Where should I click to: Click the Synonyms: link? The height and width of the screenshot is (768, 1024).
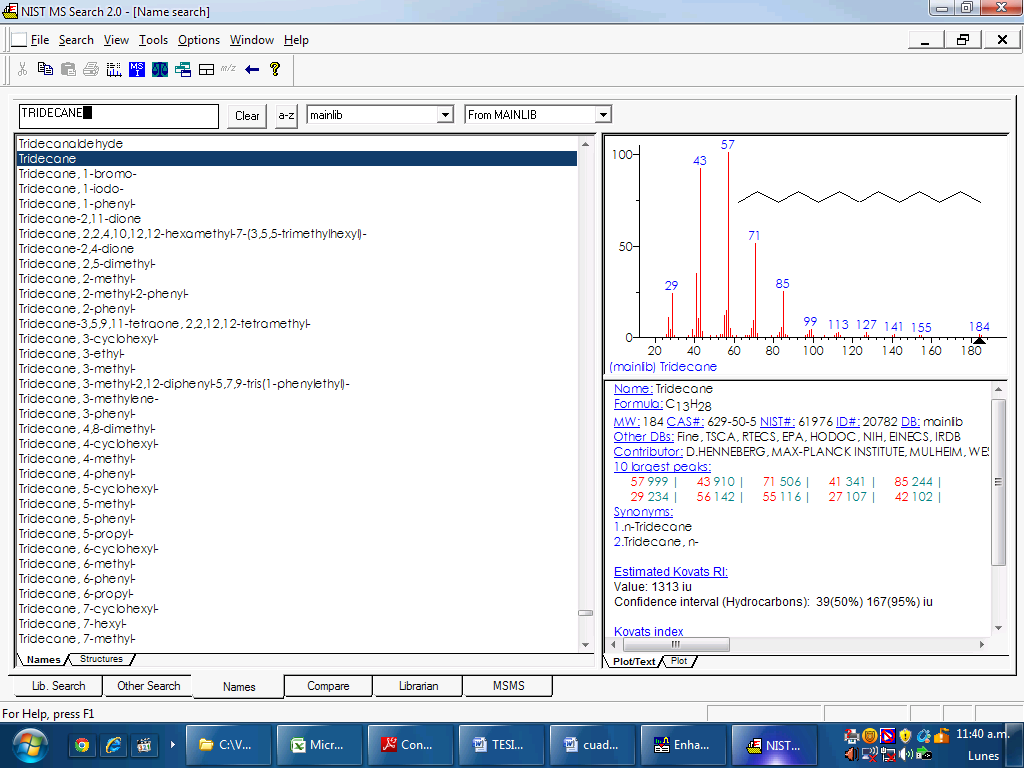643,512
